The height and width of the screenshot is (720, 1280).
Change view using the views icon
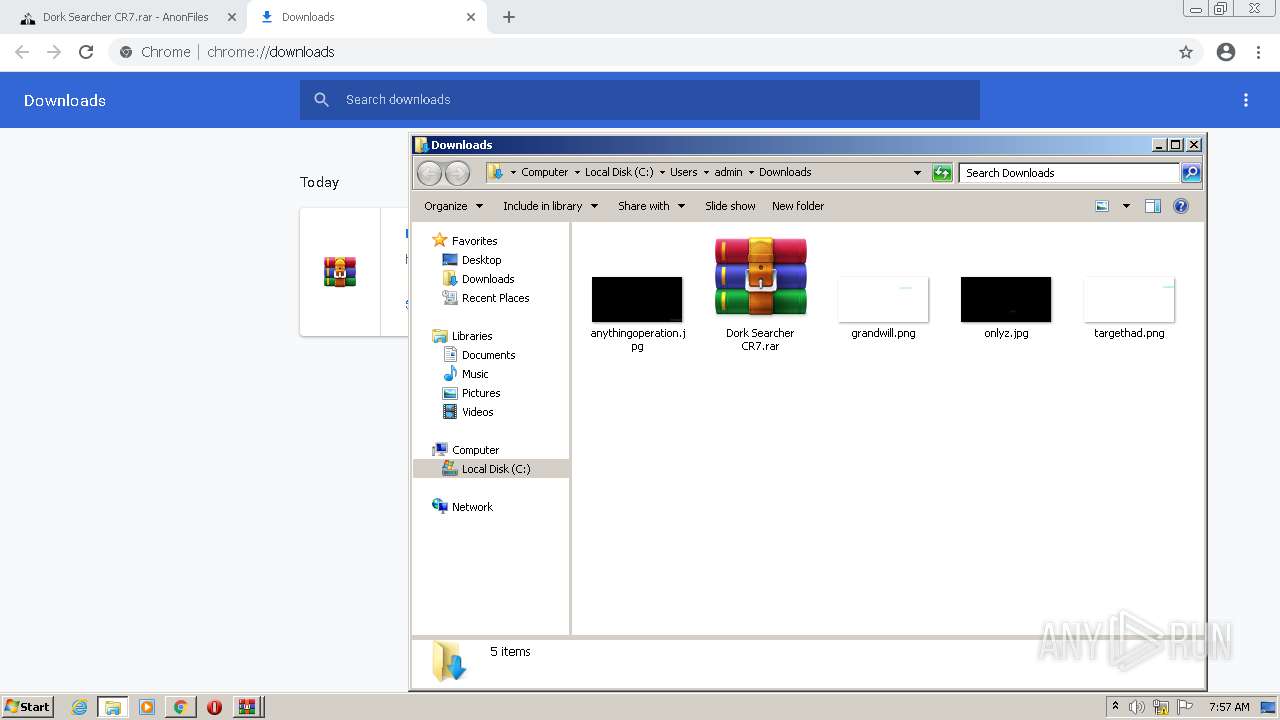point(1102,206)
